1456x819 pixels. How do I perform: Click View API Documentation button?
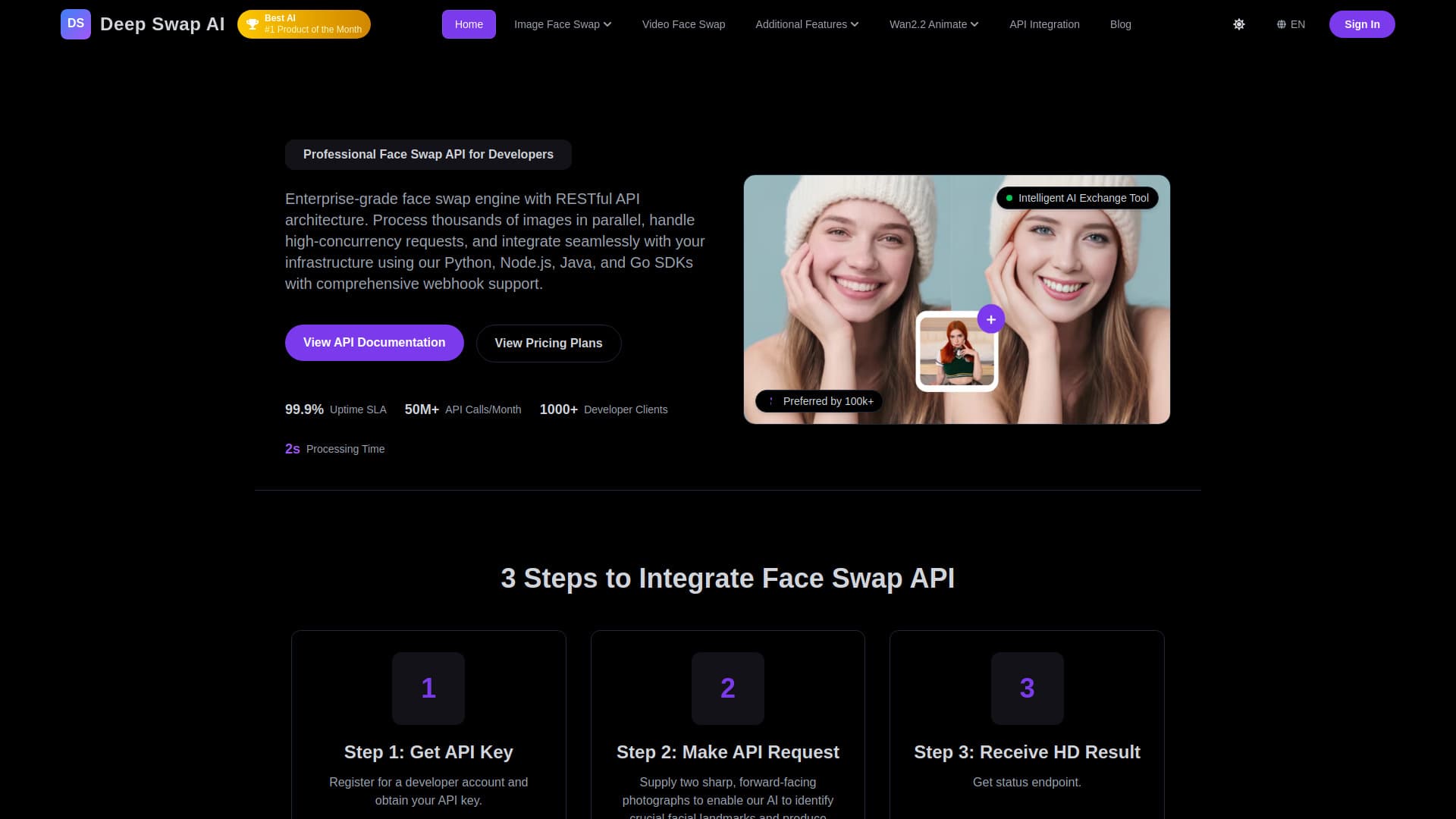pos(374,343)
